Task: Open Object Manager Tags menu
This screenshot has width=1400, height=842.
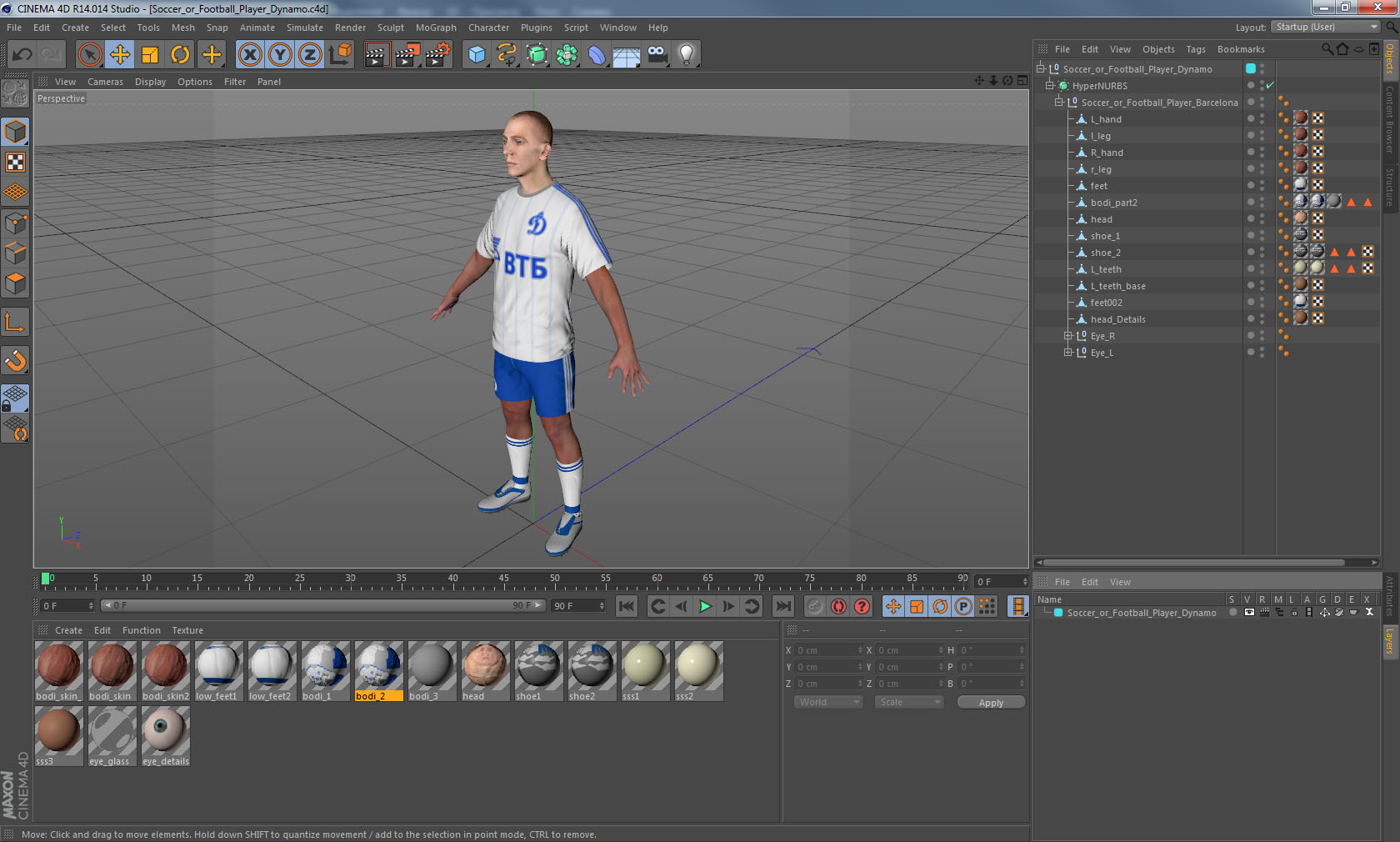Action: [1196, 49]
